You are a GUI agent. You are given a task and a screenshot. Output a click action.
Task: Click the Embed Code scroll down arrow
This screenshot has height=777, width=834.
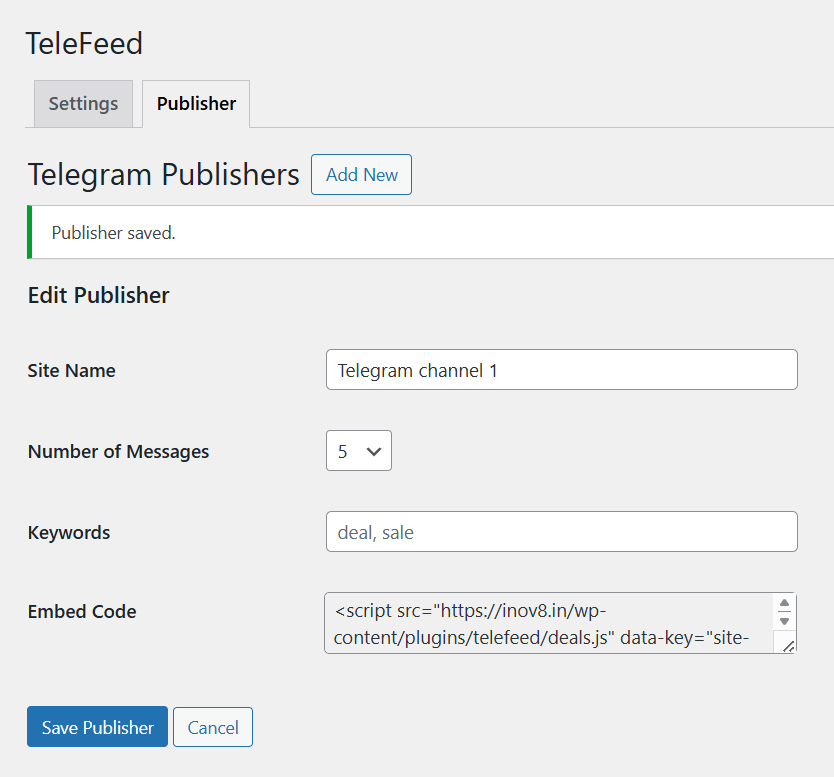pyautogui.click(x=785, y=621)
